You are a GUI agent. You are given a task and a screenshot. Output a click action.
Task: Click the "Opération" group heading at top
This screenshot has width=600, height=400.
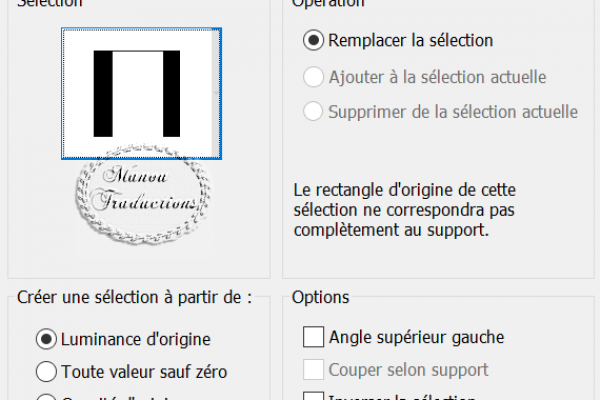tap(328, 3)
